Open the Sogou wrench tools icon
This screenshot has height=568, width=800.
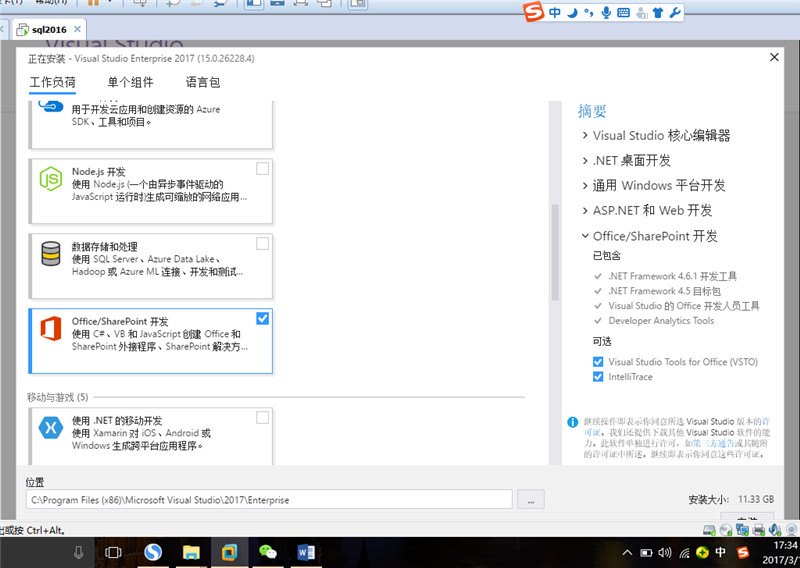pos(675,12)
